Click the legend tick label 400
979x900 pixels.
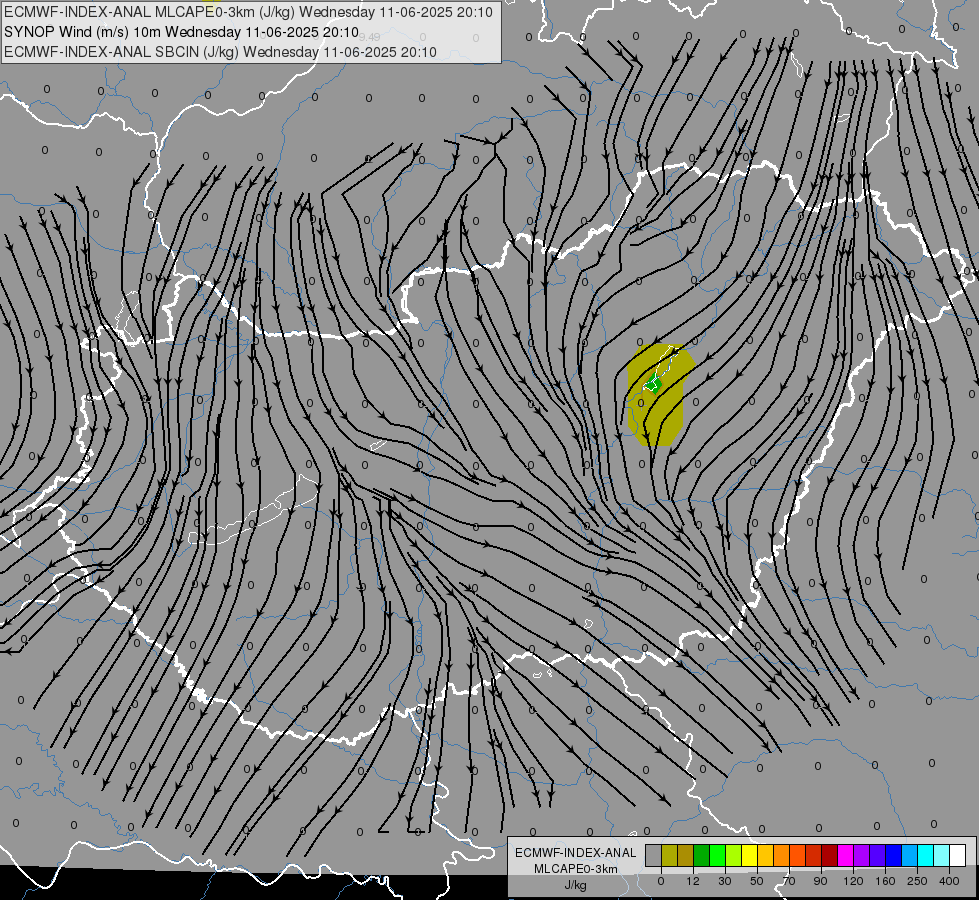[x=949, y=881]
